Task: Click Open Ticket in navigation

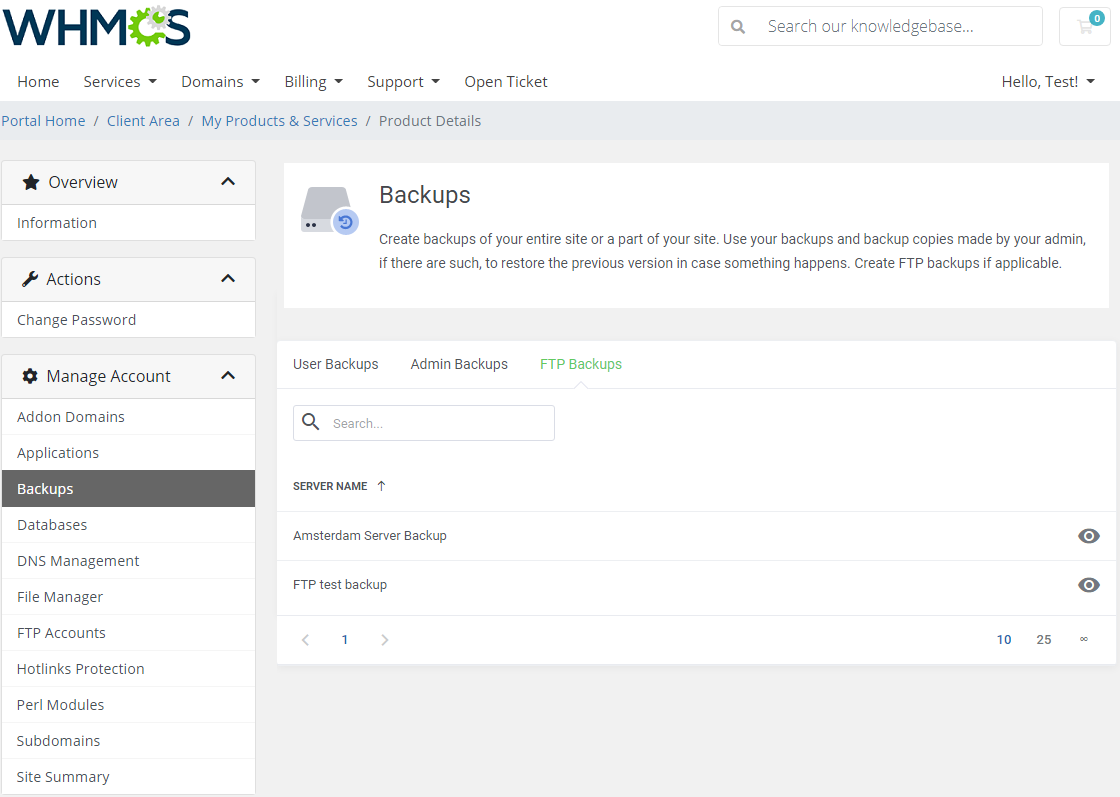Action: coord(506,82)
